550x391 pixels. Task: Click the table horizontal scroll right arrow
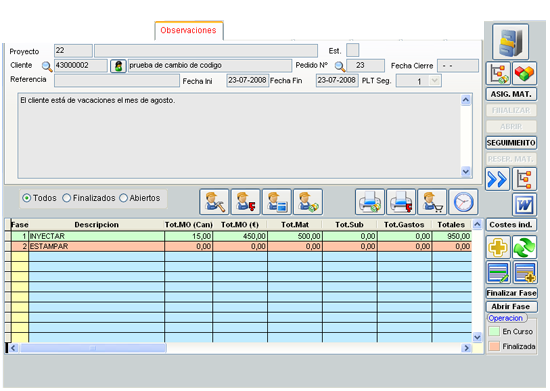tap(467, 348)
